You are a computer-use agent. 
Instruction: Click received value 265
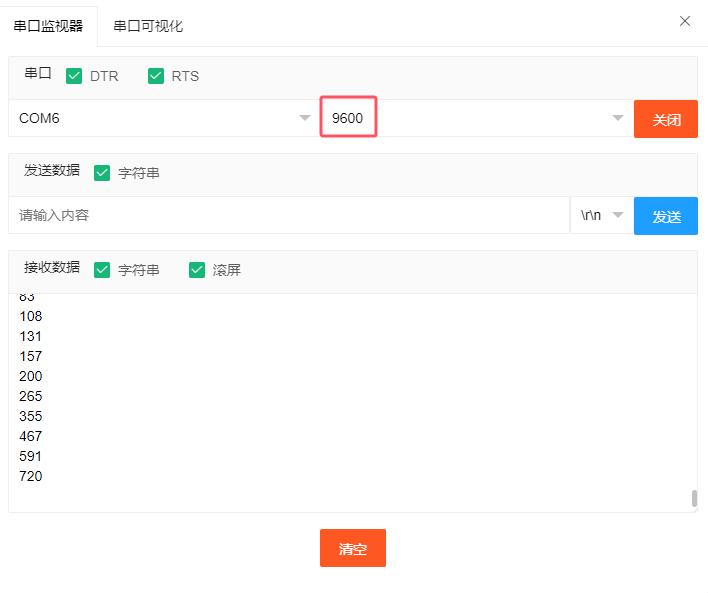(31, 396)
